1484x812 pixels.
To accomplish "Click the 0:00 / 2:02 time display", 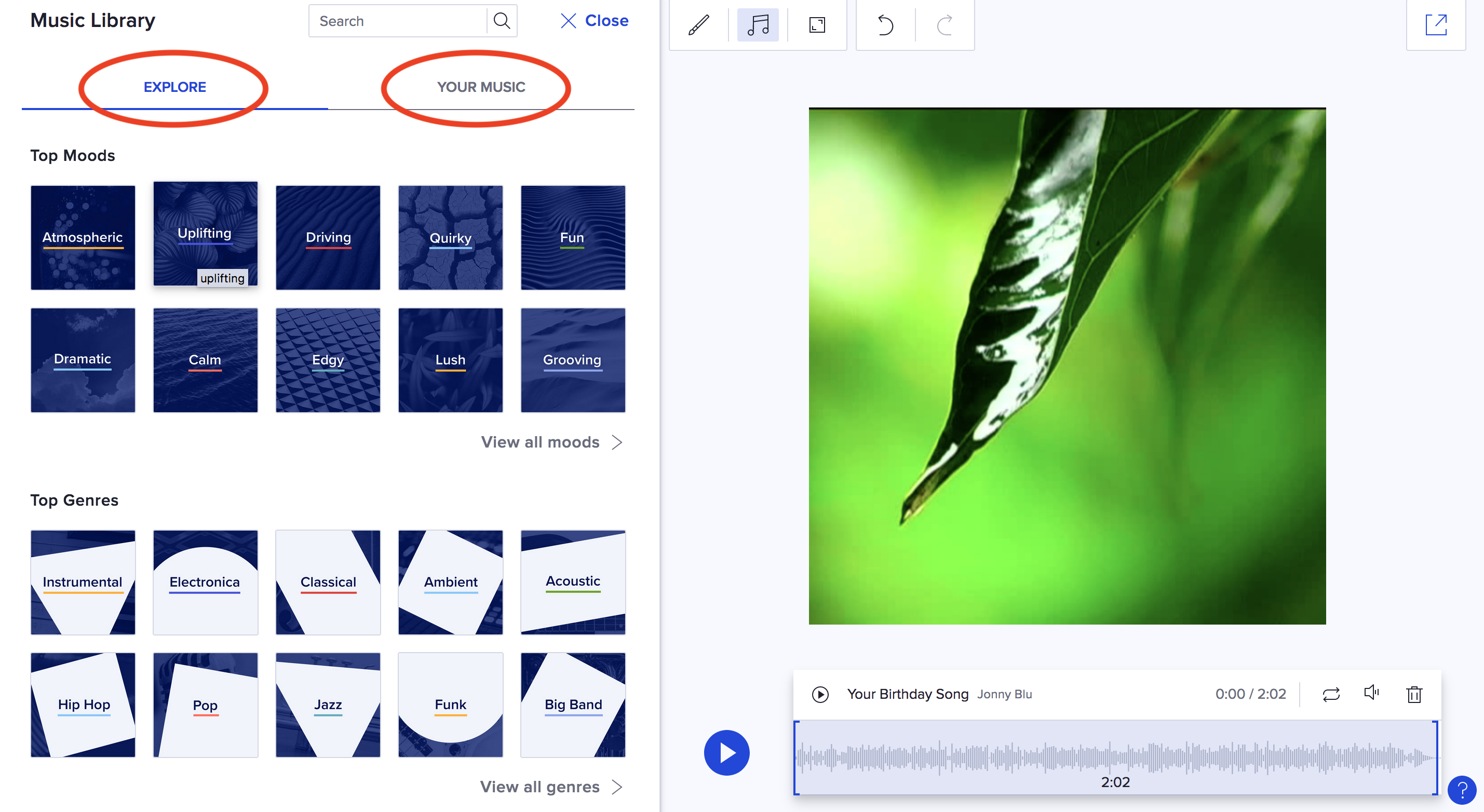I will (1250, 694).
